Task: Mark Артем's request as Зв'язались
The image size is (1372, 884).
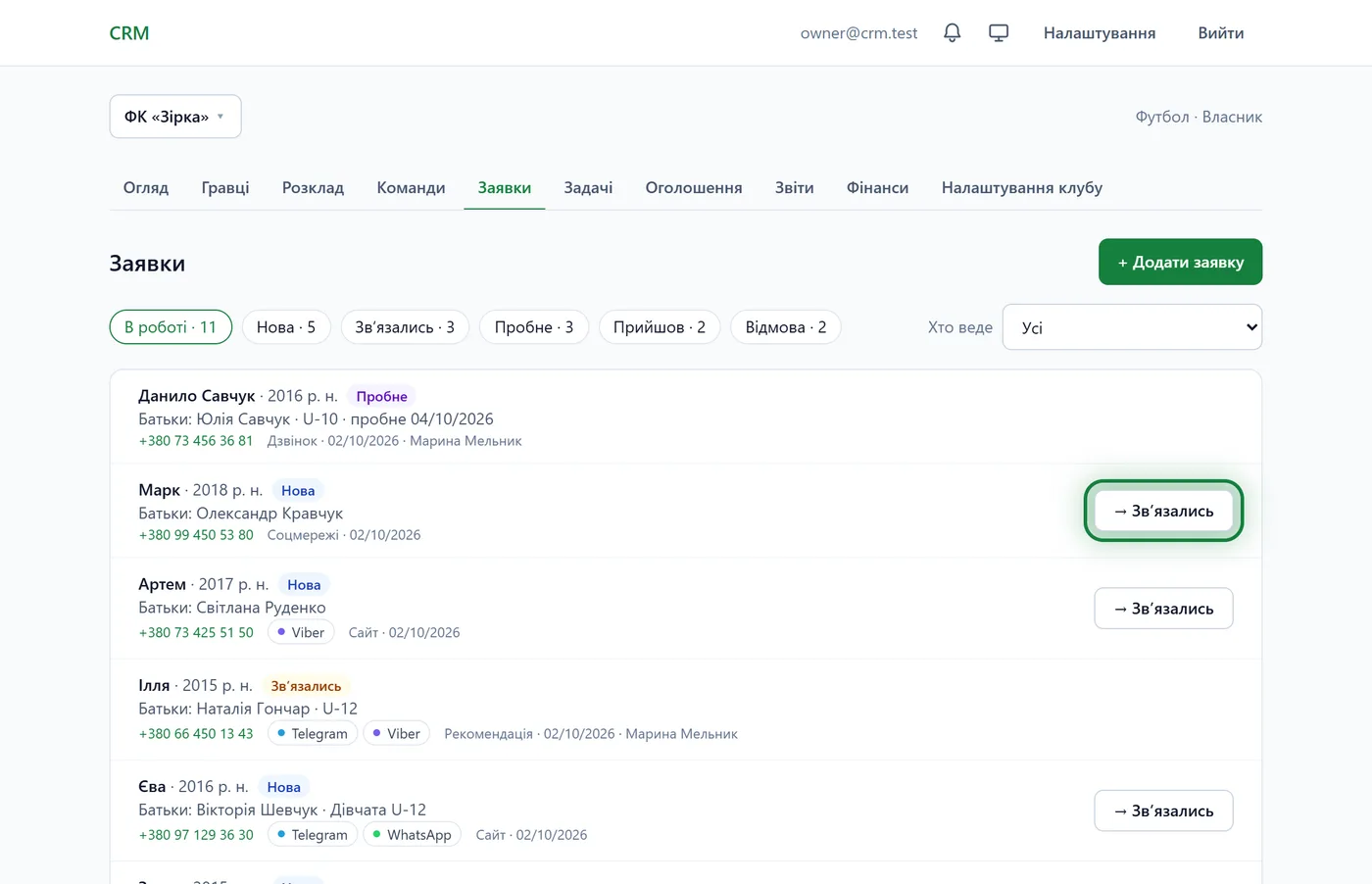Action: coord(1163,609)
